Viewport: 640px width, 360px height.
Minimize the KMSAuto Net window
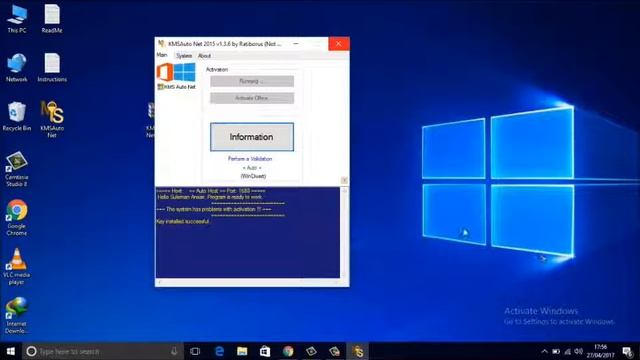click(x=296, y=44)
